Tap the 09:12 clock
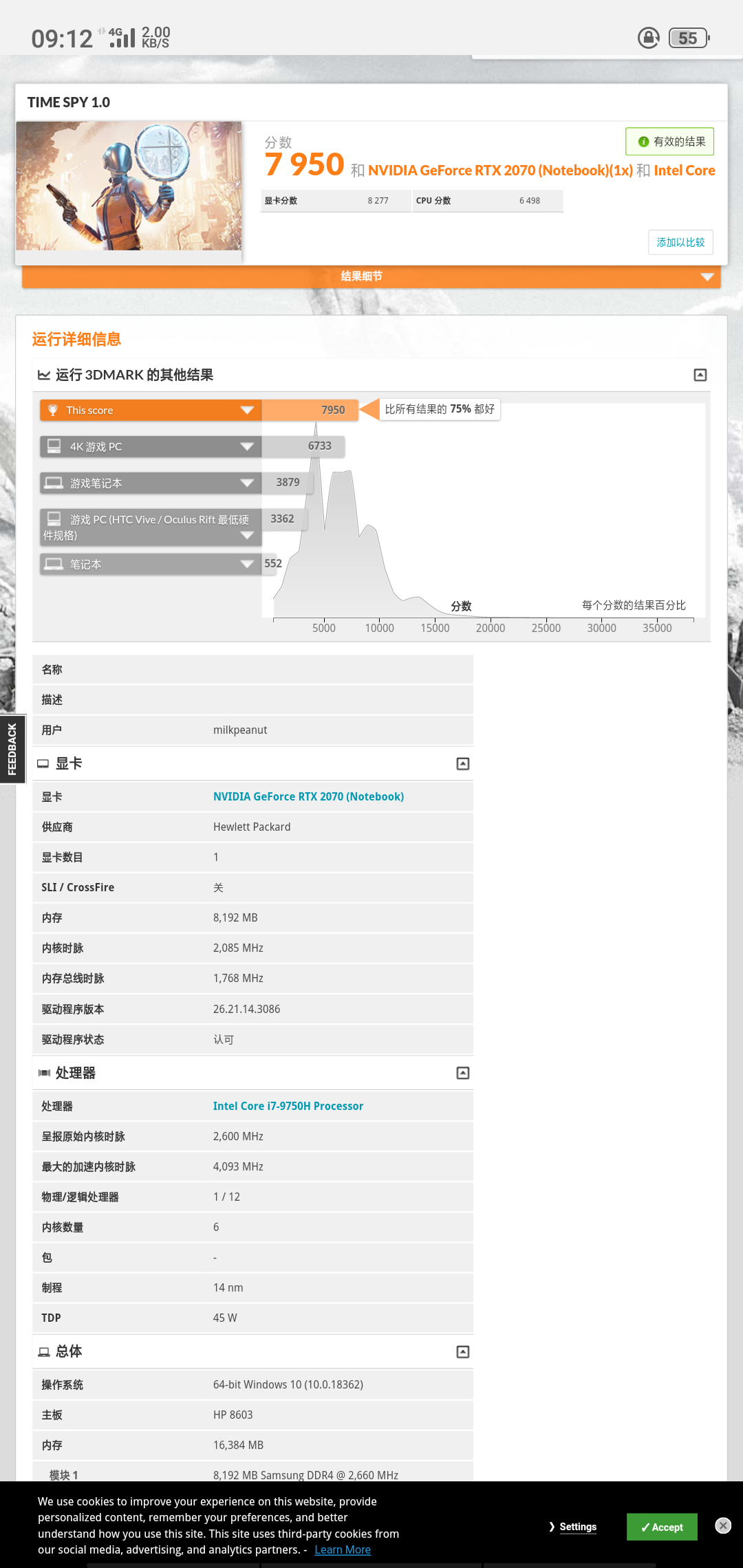The width and height of the screenshot is (743, 1568). [62, 39]
